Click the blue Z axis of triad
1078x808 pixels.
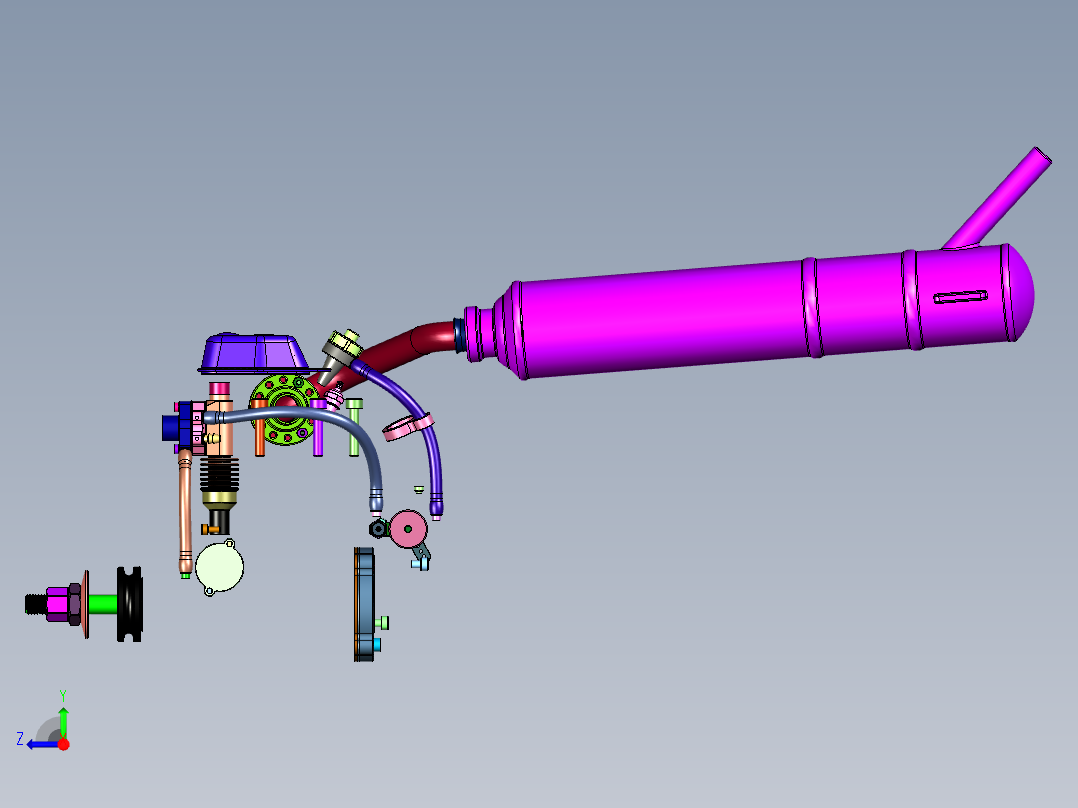click(41, 744)
